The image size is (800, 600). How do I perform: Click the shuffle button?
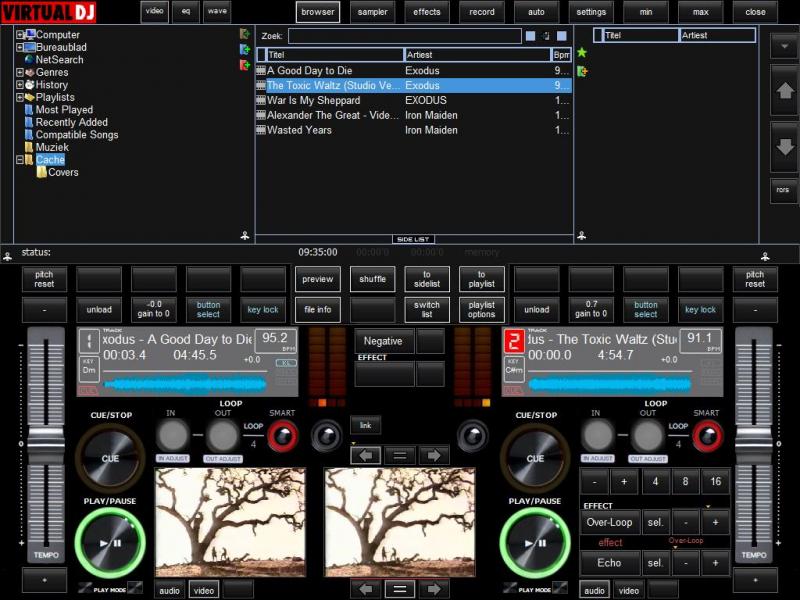tap(372, 279)
